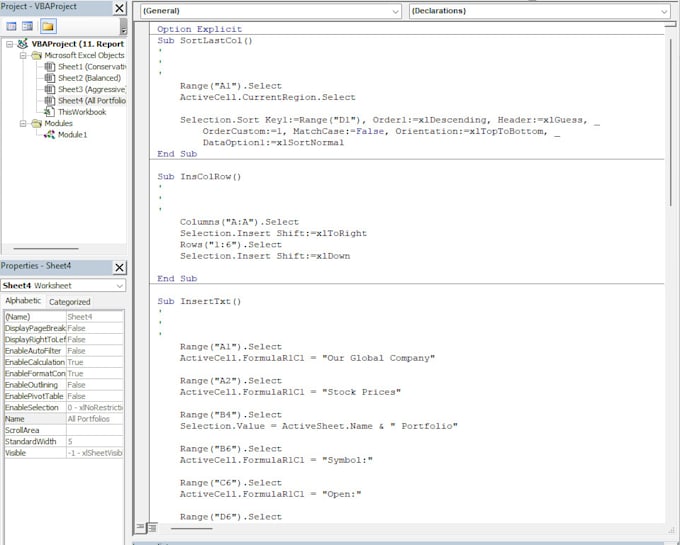Screen dimensions: 680x545
Task: Click the Microsoft Excel Objects folder icon
Action: (x=36, y=55)
